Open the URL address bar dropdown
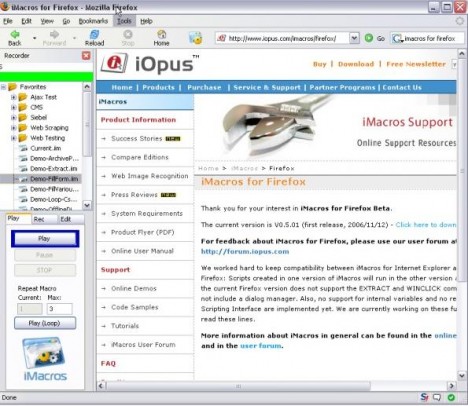This screenshot has height=406, width=468. click(354, 38)
